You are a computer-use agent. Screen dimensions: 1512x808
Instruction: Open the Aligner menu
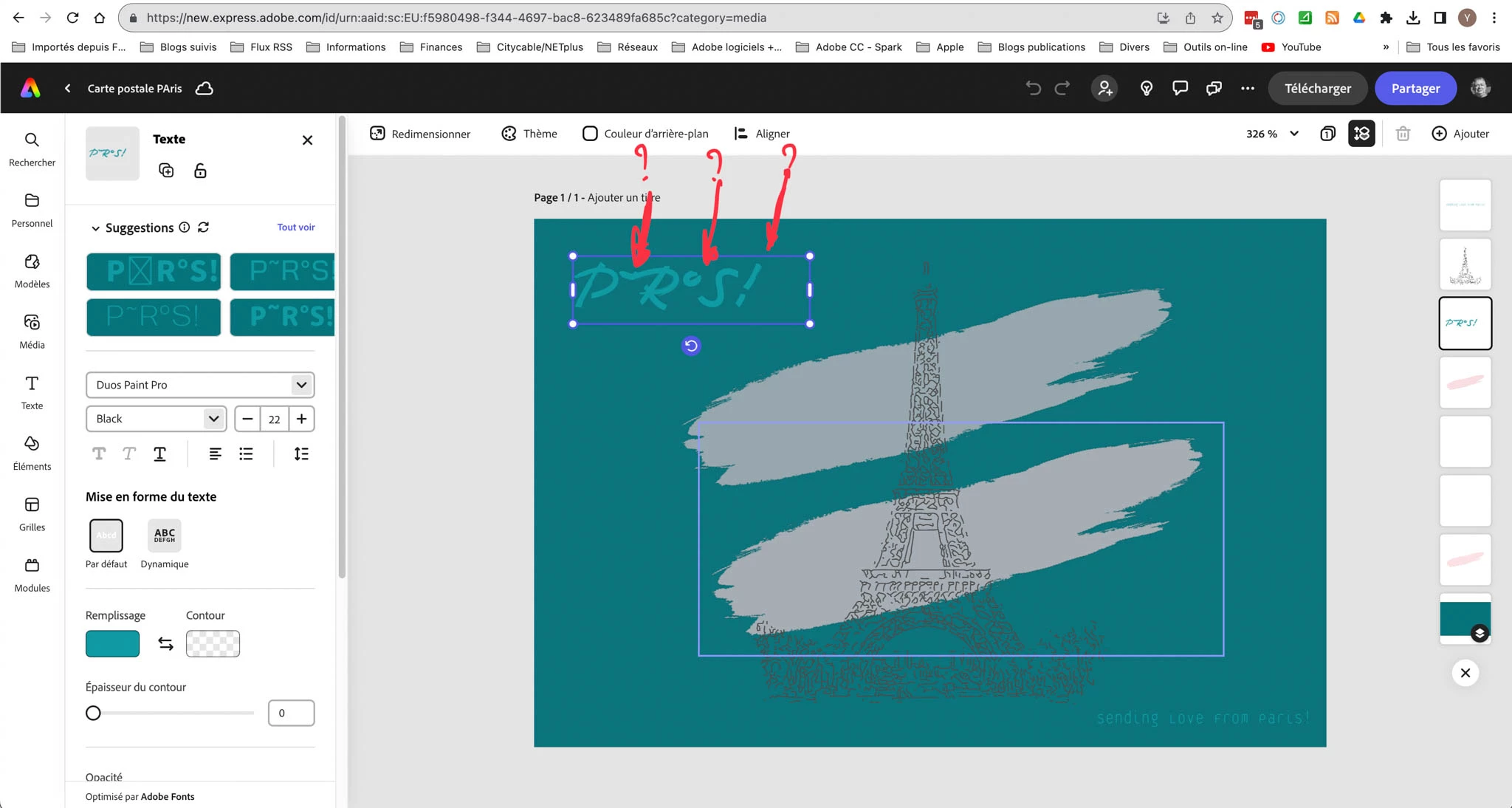click(x=762, y=134)
